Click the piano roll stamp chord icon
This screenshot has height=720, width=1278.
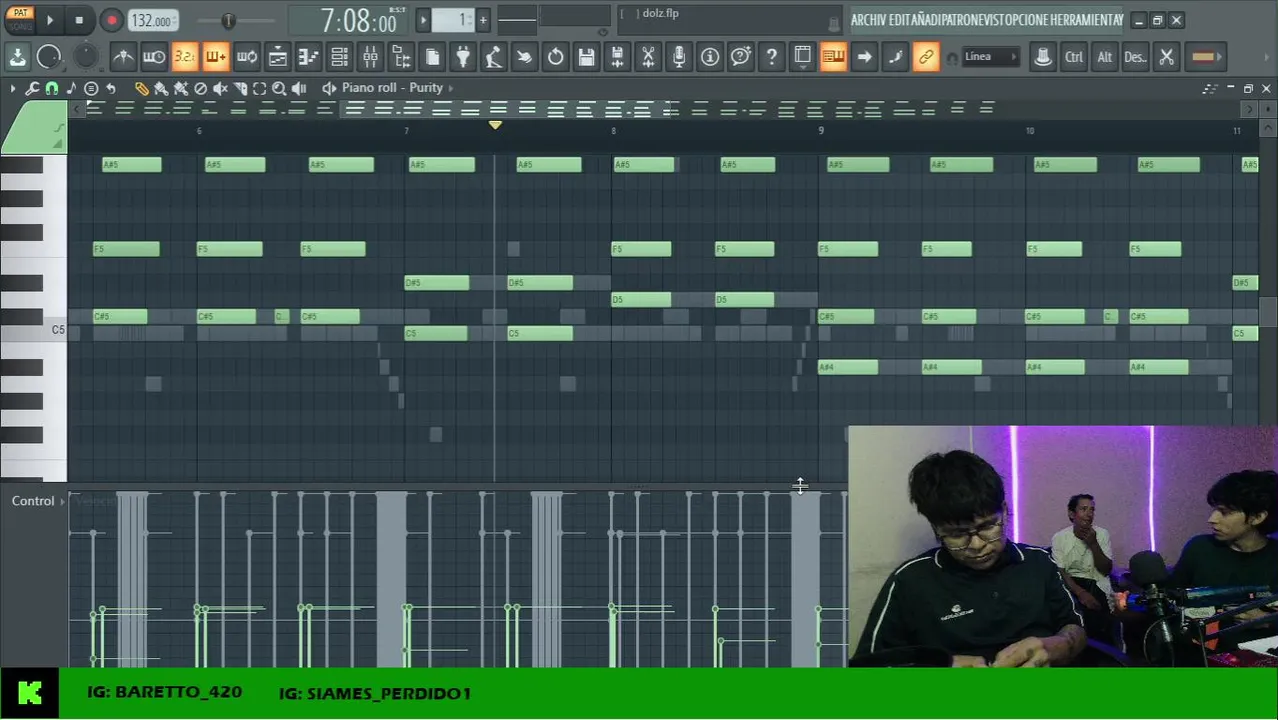pyautogui.click(x=91, y=88)
